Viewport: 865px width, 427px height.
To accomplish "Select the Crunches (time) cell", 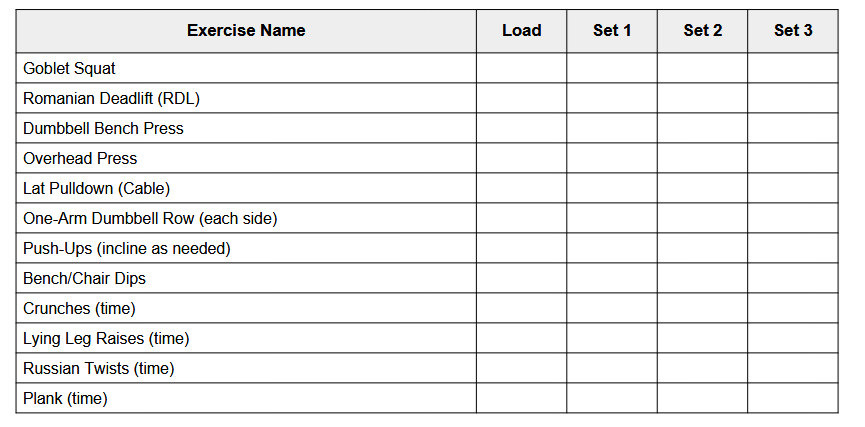I will [246, 308].
